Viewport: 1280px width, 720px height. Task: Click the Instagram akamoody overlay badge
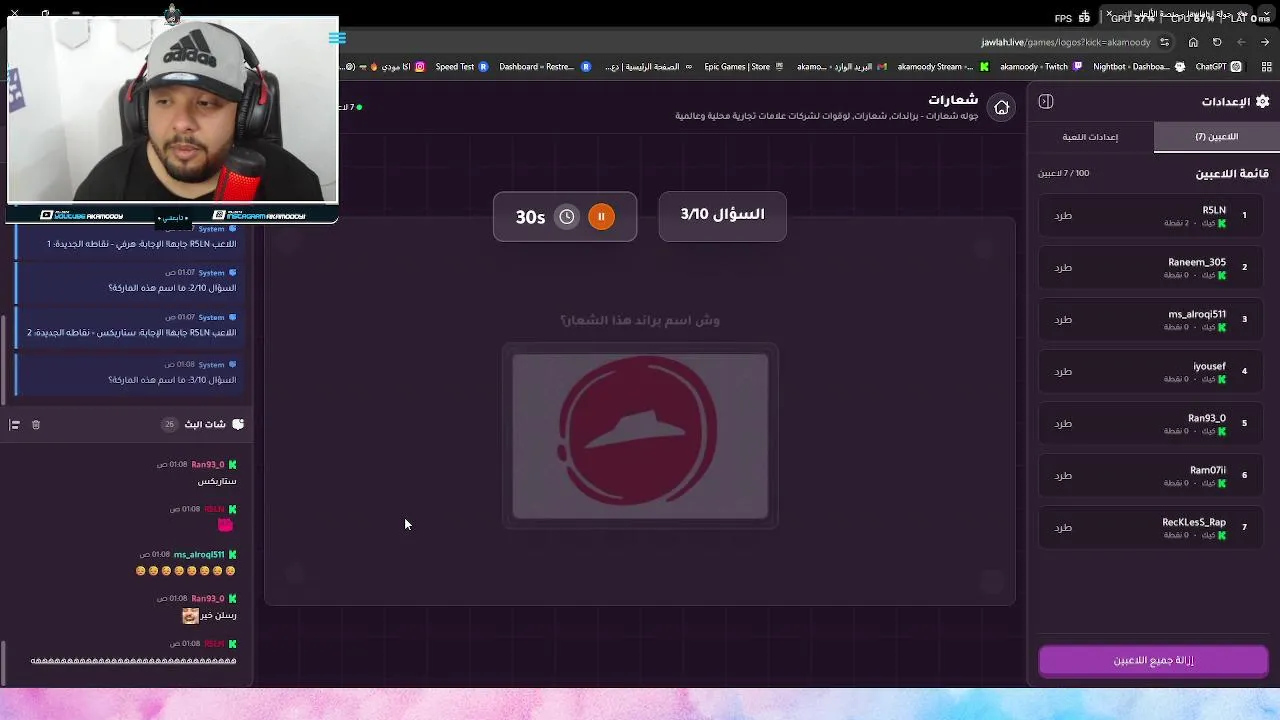click(x=260, y=216)
